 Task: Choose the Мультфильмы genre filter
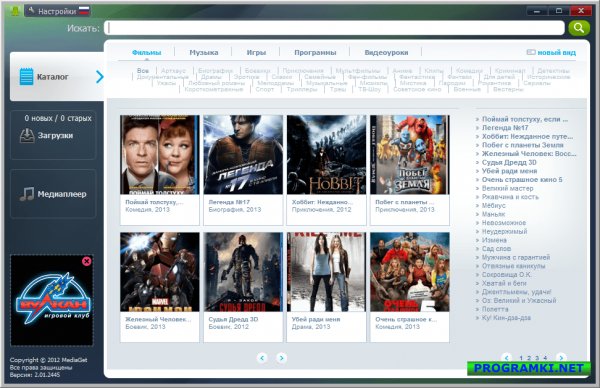click(358, 71)
